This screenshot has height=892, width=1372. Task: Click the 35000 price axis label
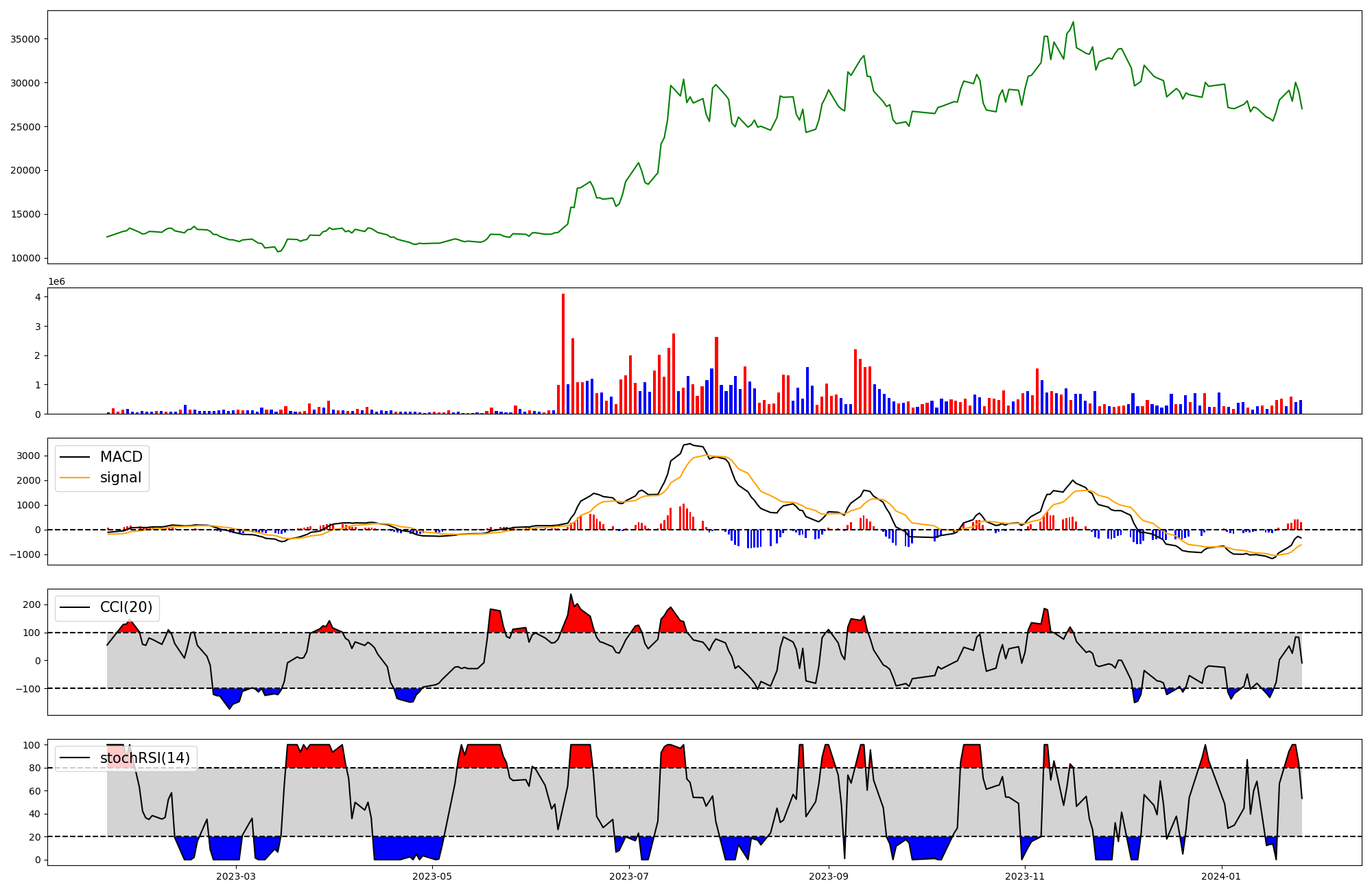click(25, 39)
